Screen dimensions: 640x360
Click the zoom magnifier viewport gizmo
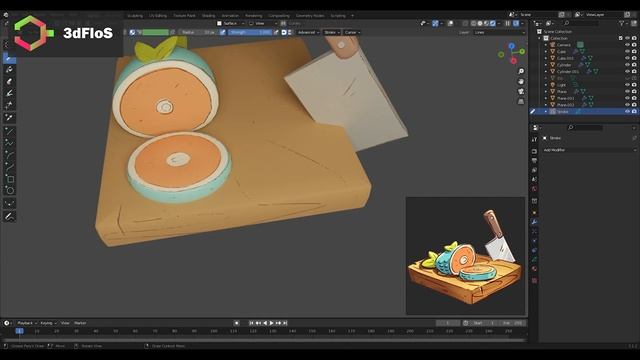[x=521, y=71]
